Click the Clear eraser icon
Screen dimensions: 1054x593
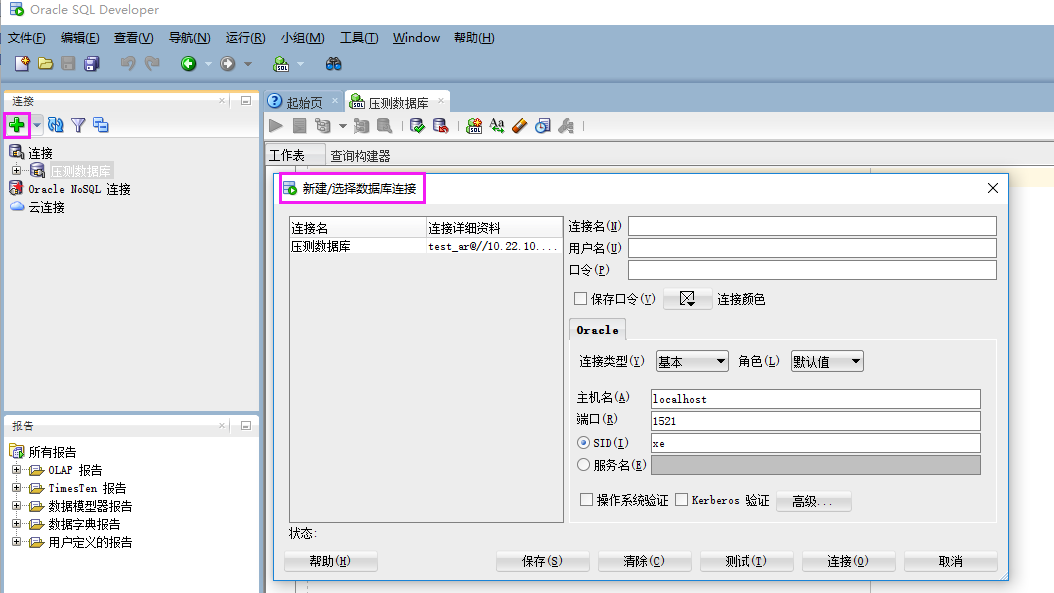pos(520,126)
